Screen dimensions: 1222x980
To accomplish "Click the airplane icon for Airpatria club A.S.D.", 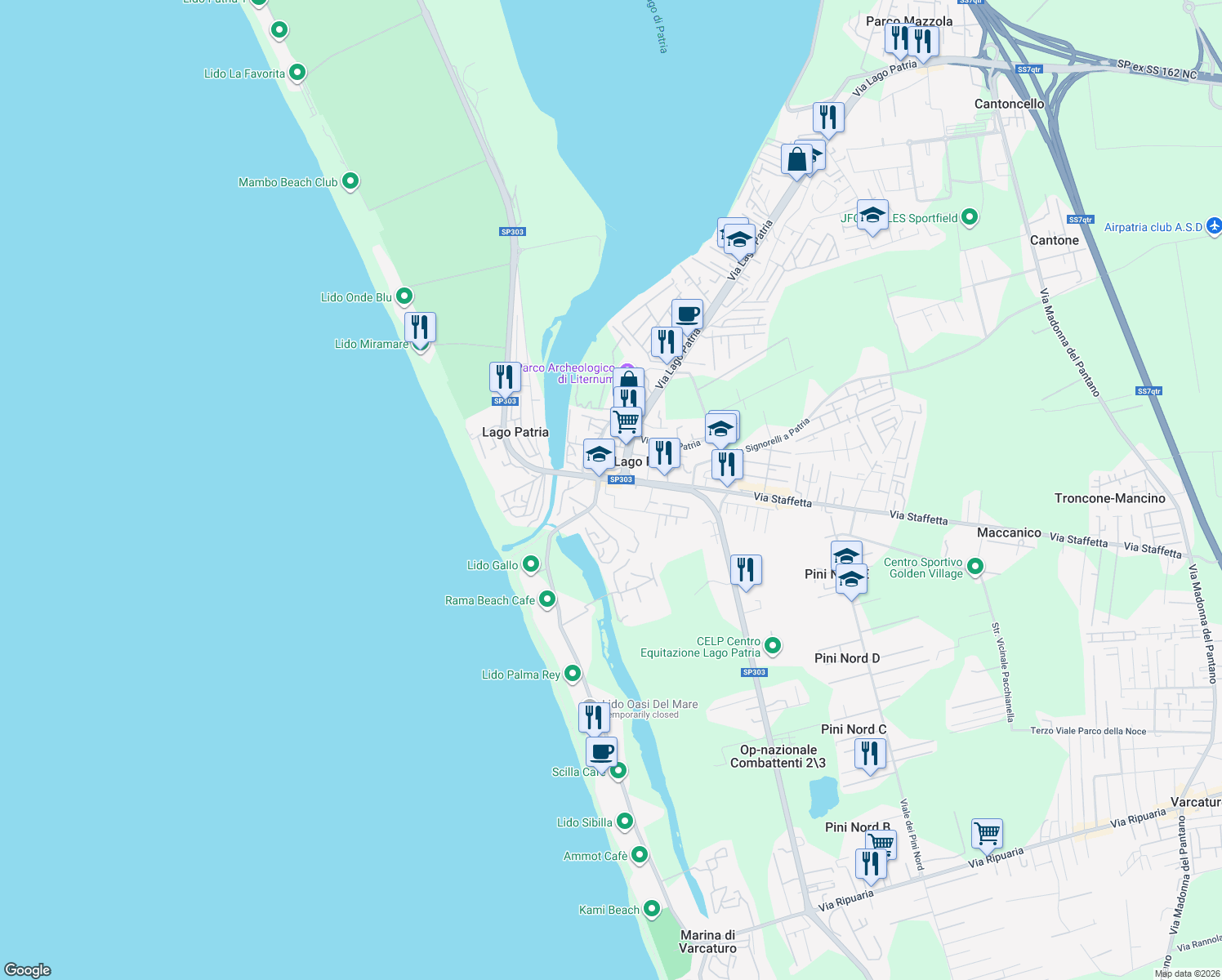I will click(1215, 227).
